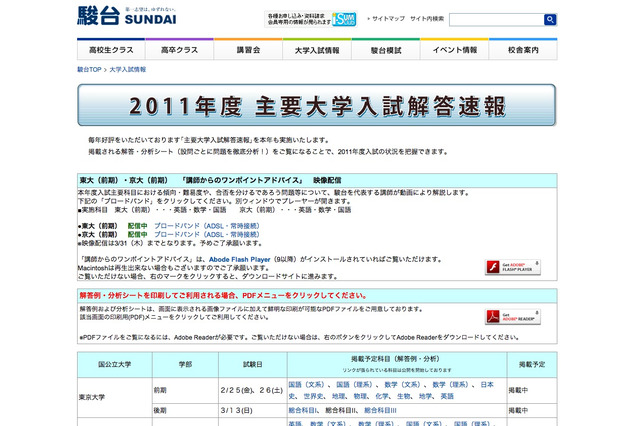Open Tokyo University 国語（文系） link
Image resolution: width=640 pixels, height=426 pixels.
point(306,384)
